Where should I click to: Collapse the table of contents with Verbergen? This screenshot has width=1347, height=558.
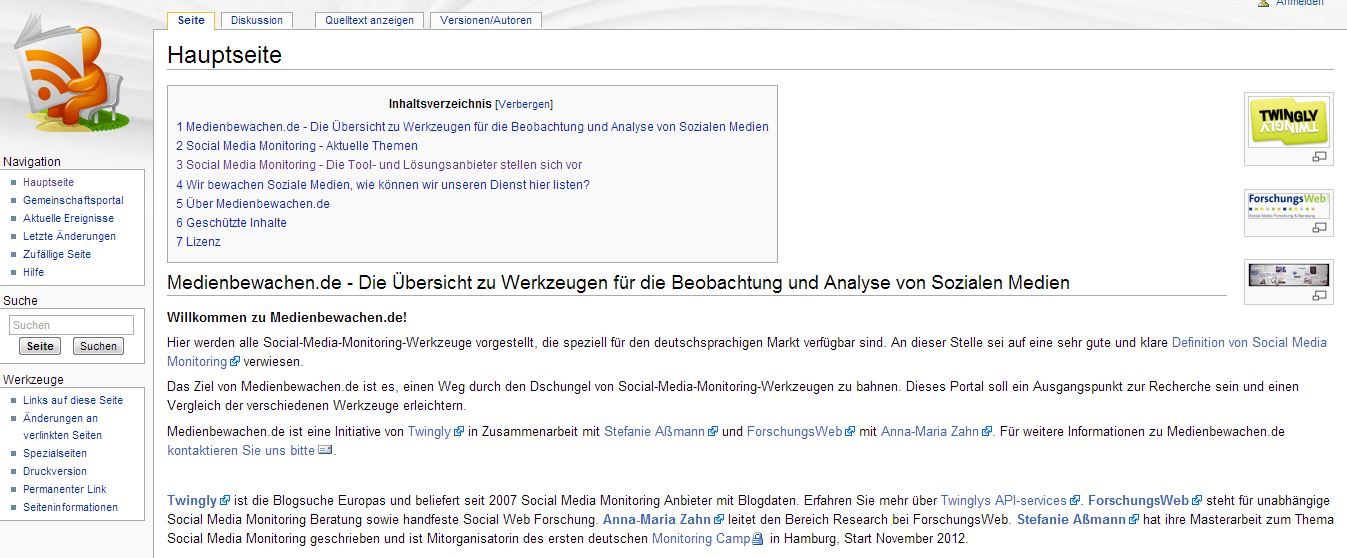coord(524,104)
